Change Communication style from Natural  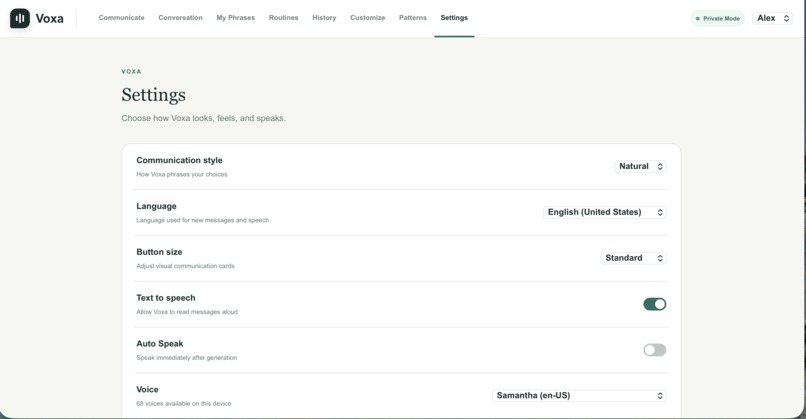(x=640, y=166)
